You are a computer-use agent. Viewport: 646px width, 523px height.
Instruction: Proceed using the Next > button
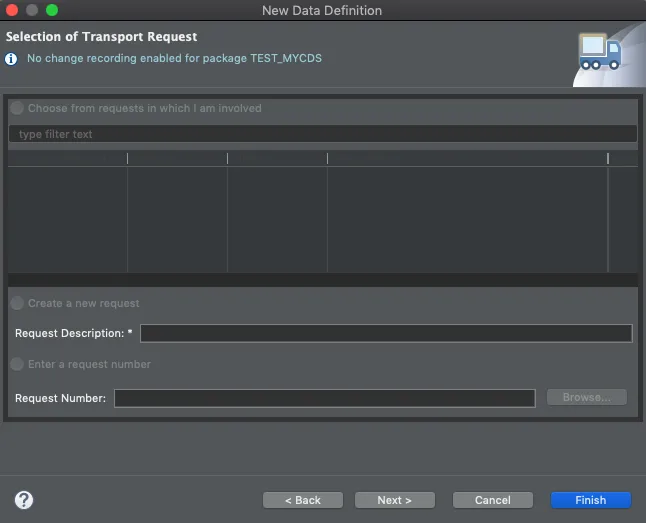click(393, 500)
